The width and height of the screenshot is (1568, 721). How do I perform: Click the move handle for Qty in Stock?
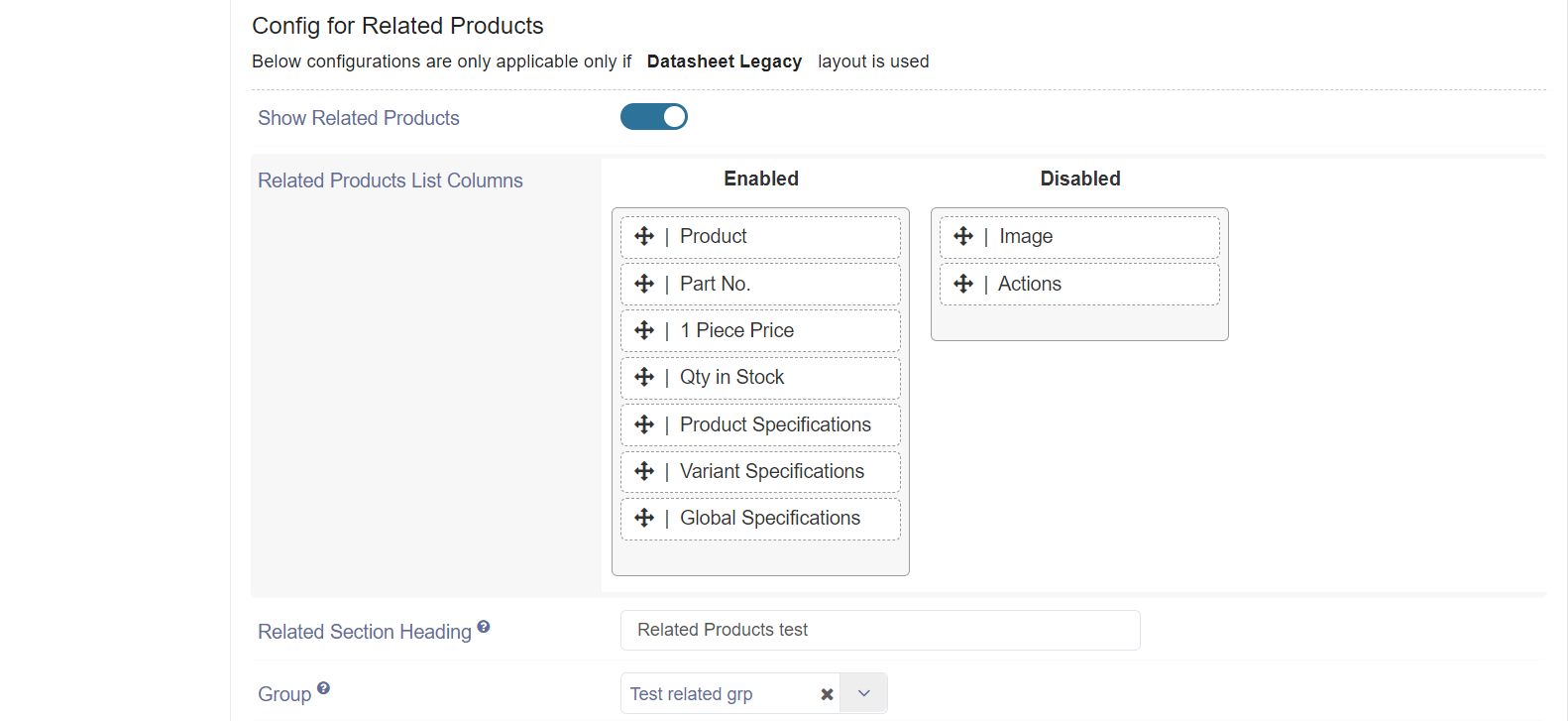[x=644, y=377]
